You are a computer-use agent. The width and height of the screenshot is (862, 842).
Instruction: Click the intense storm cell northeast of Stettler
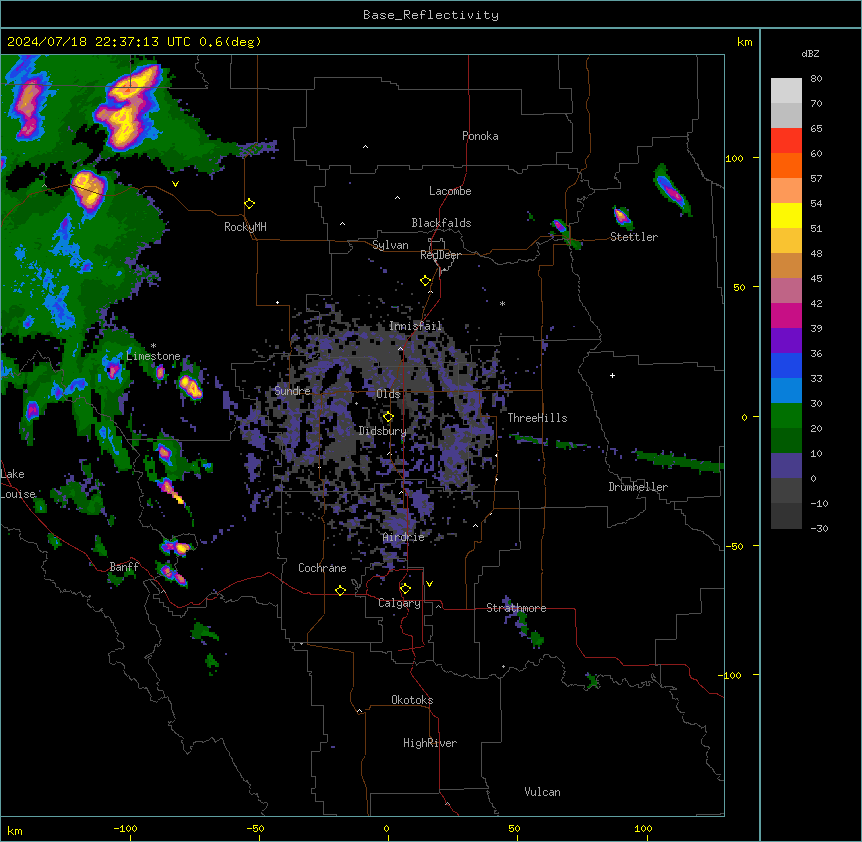[x=672, y=190]
